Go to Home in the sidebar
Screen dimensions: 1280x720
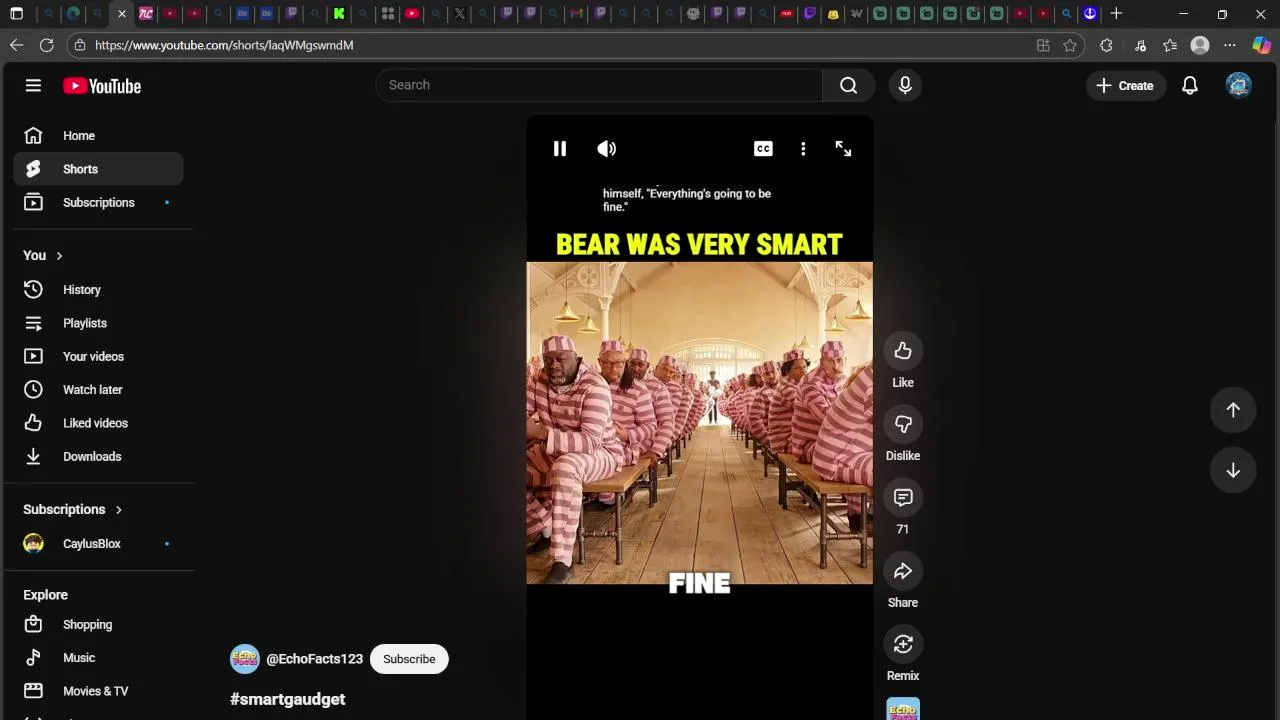[98, 136]
